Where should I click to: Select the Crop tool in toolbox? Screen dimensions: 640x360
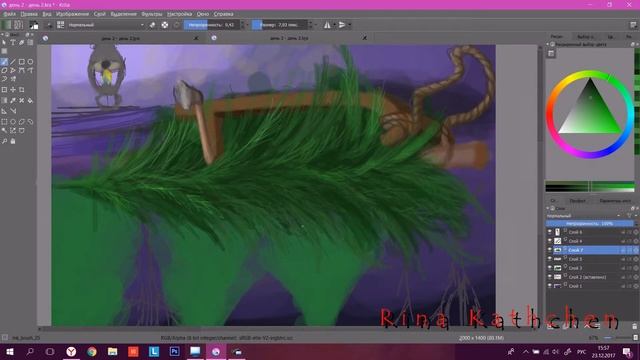[22, 90]
